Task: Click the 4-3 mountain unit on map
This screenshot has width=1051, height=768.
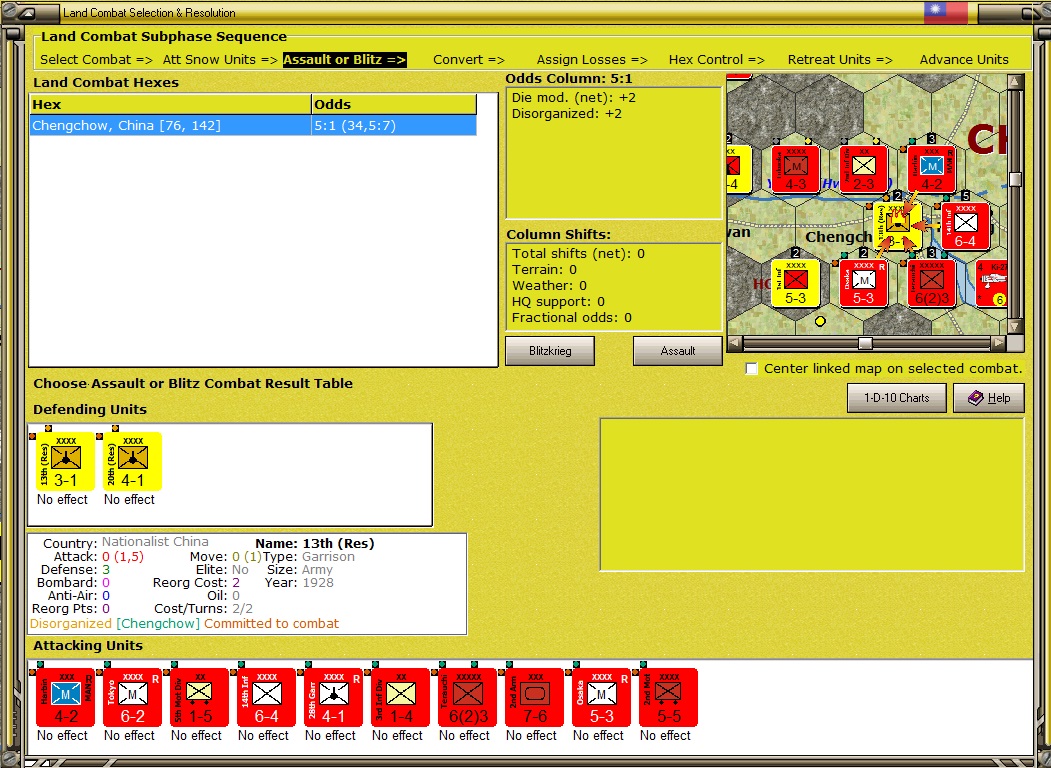Action: (795, 170)
